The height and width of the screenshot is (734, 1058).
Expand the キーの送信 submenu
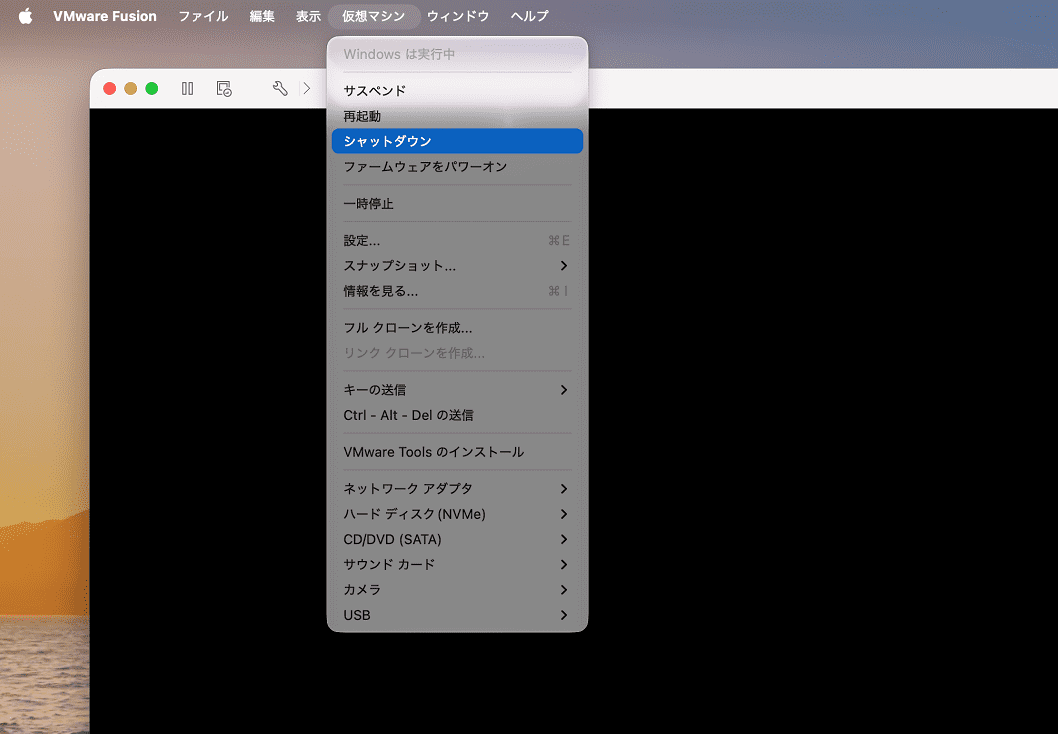click(x=457, y=390)
